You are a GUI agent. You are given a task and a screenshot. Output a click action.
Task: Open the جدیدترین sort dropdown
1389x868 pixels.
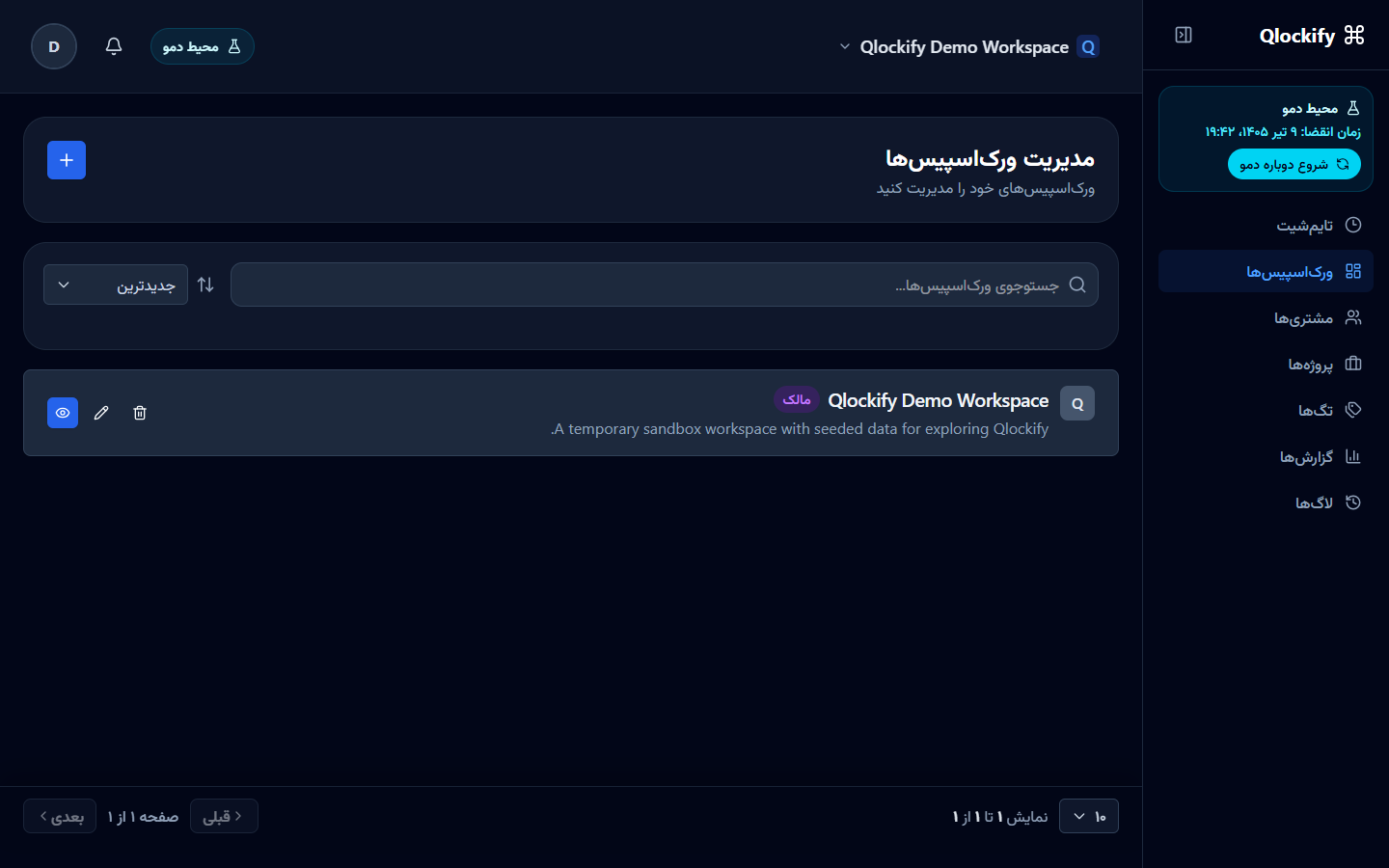click(116, 285)
